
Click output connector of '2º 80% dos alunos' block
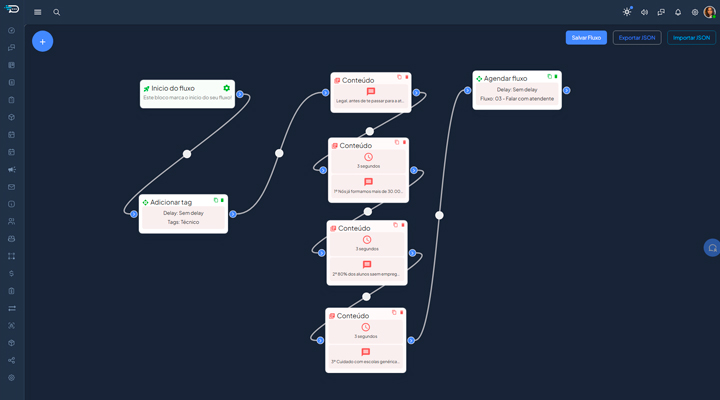pyautogui.click(x=412, y=253)
